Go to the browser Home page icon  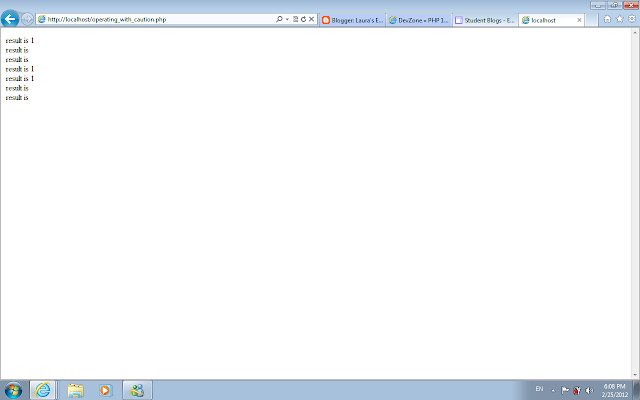[607, 19]
